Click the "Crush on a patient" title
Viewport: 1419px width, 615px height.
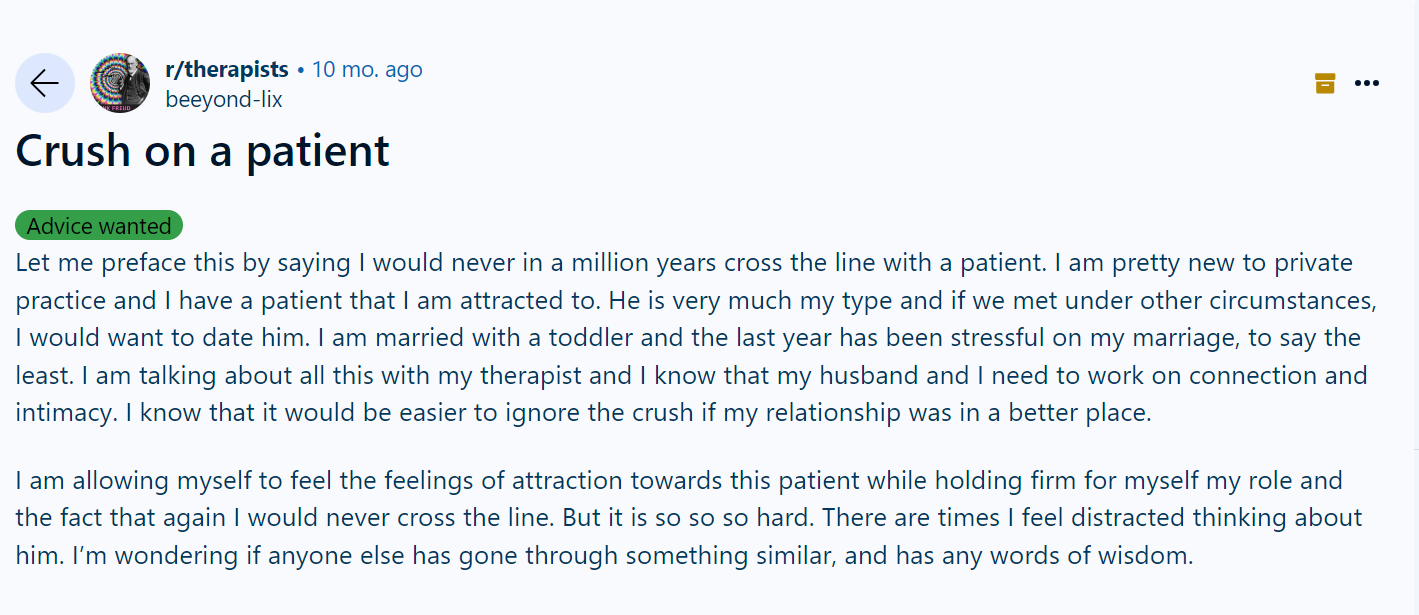pyautogui.click(x=203, y=151)
